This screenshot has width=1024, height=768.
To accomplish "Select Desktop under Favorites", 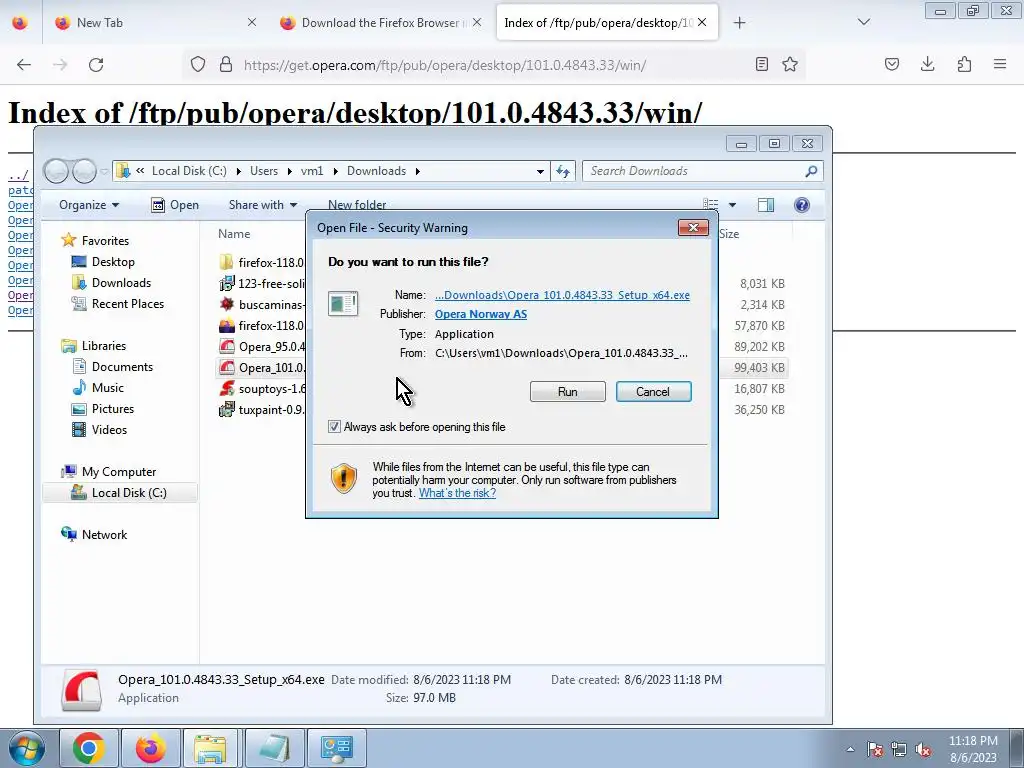I will [x=113, y=262].
